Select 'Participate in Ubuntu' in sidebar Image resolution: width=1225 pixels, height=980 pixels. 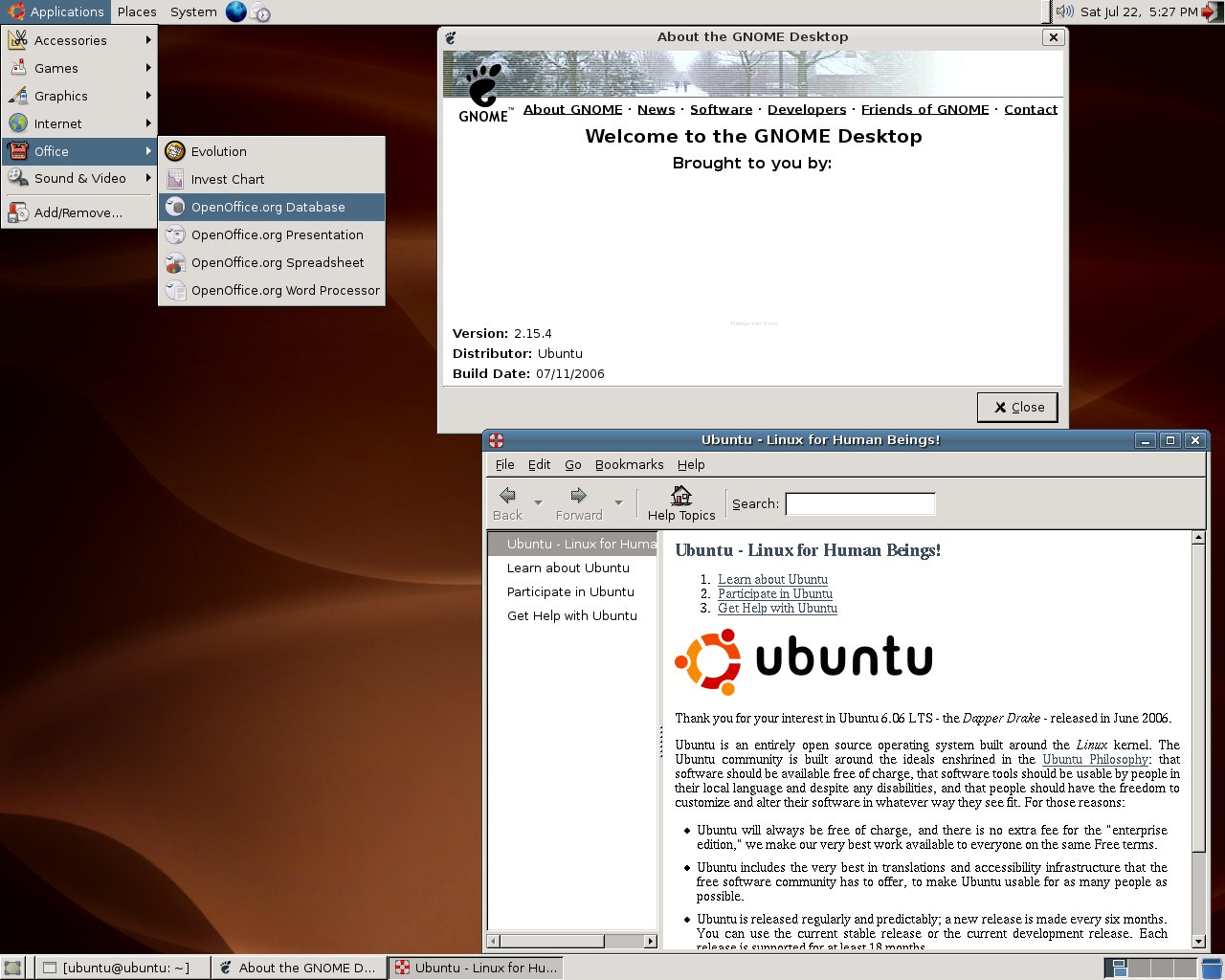(570, 591)
